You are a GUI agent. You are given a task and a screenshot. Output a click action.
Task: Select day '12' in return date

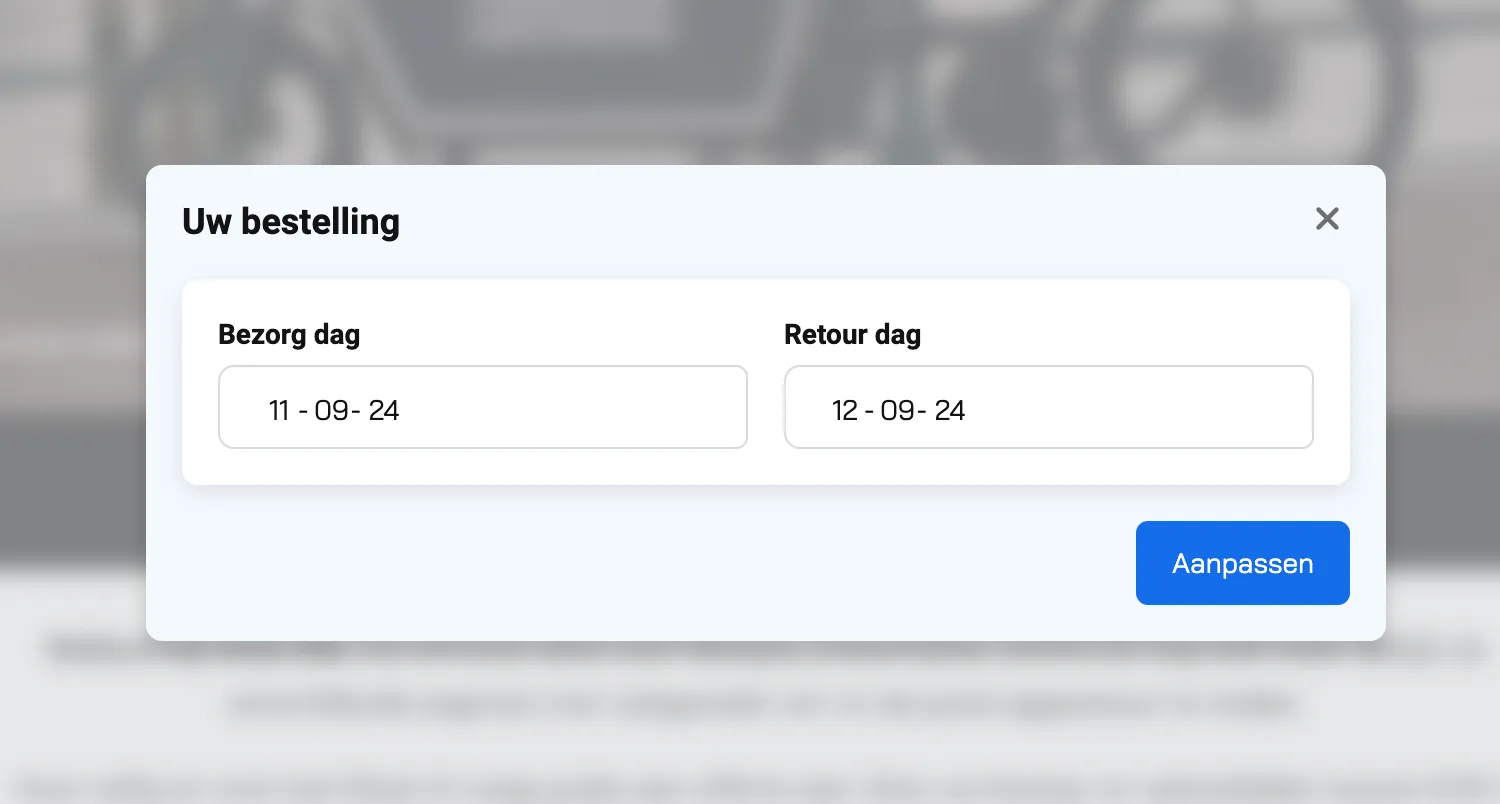(x=845, y=410)
